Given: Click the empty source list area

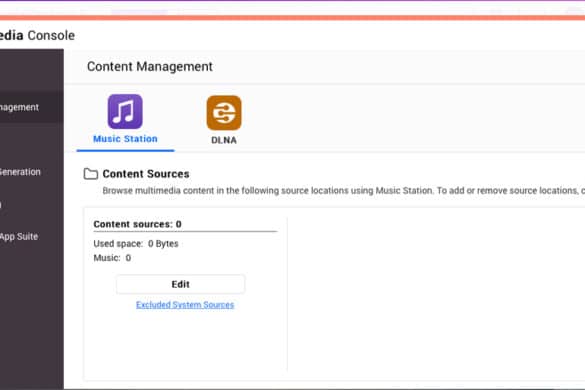Looking at the screenshot, I should pos(436,294).
